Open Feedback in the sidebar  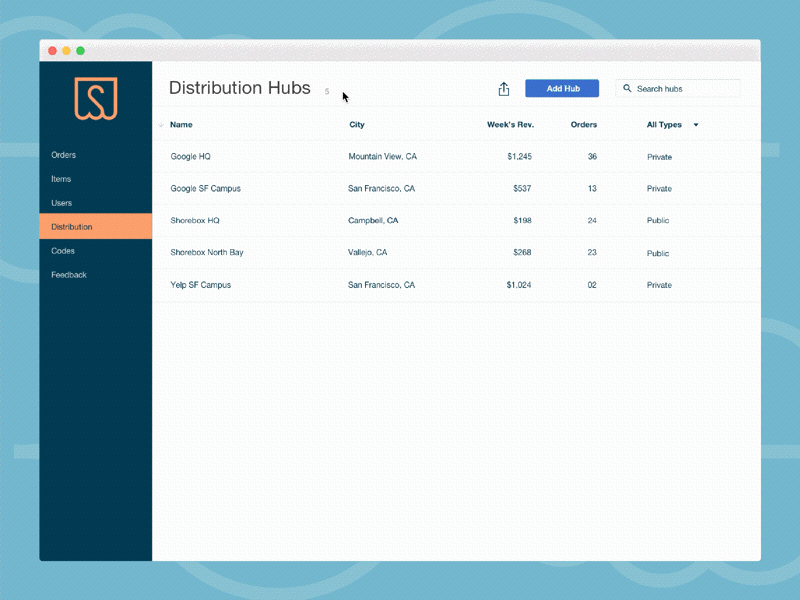tap(69, 274)
